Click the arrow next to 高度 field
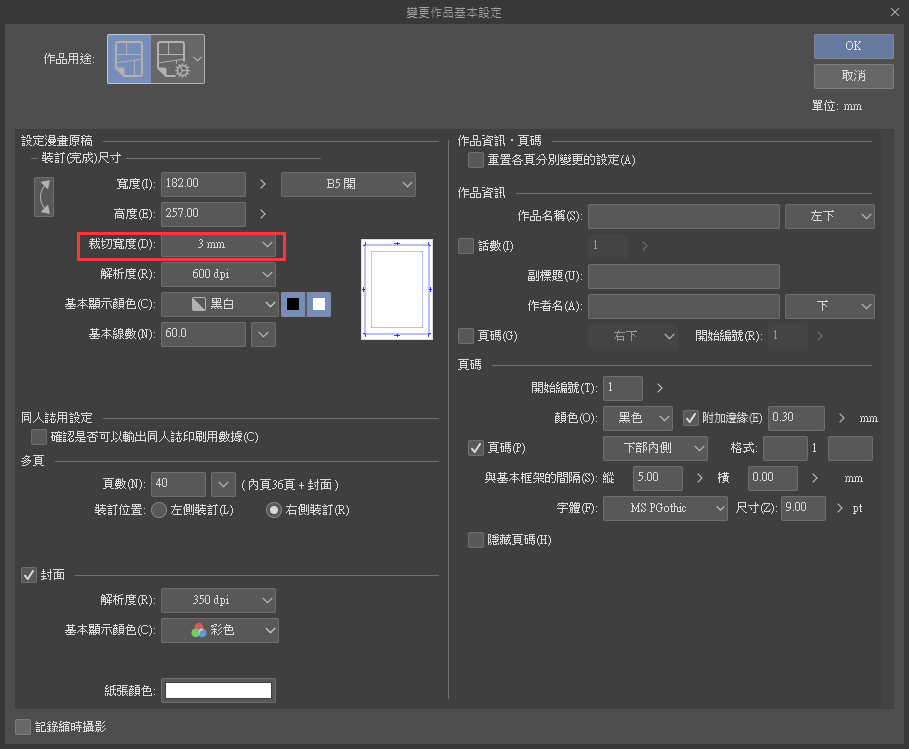 click(264, 214)
